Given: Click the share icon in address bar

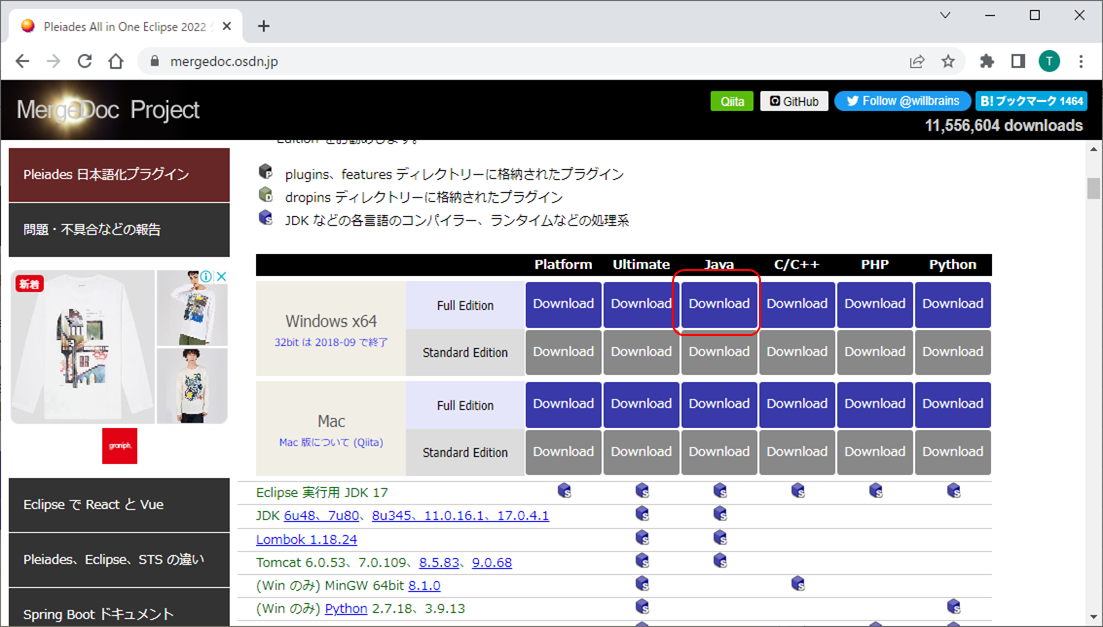Looking at the screenshot, I should point(917,61).
